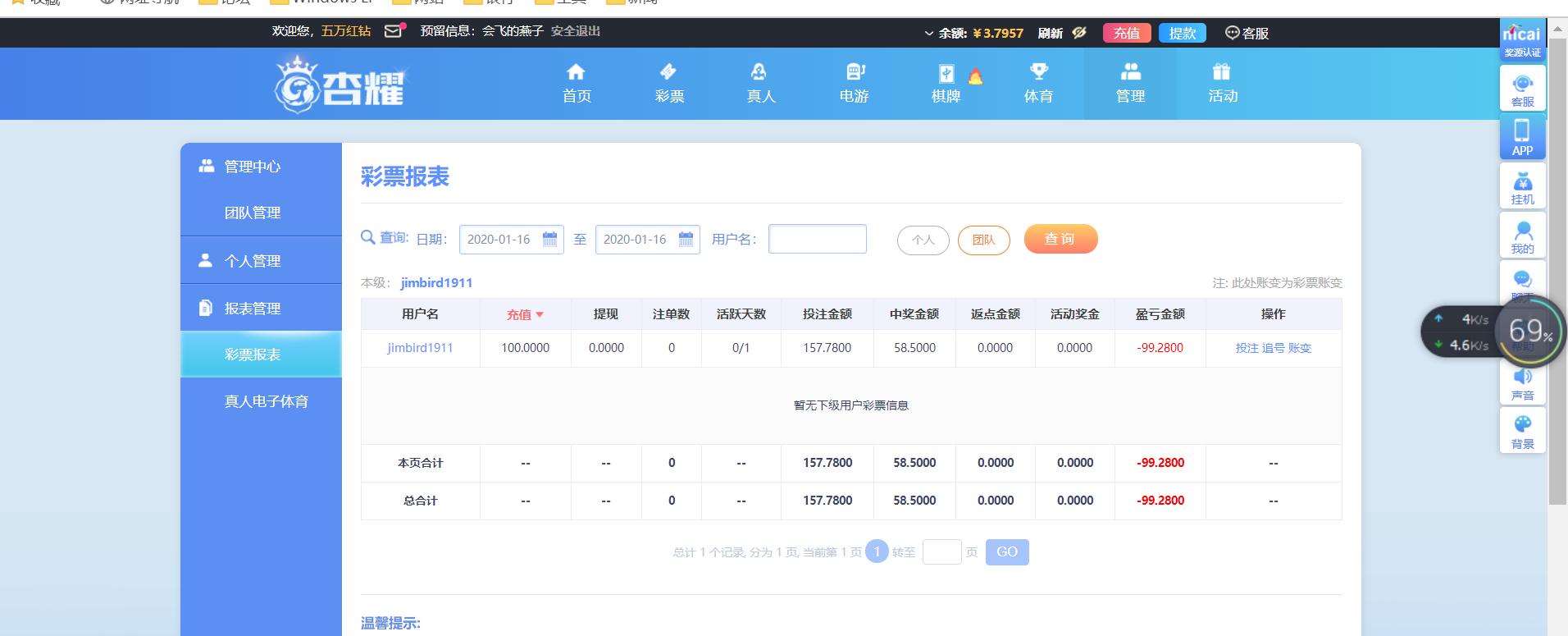Select 团队管理 in the left menu
The image size is (1568, 636).
(261, 213)
